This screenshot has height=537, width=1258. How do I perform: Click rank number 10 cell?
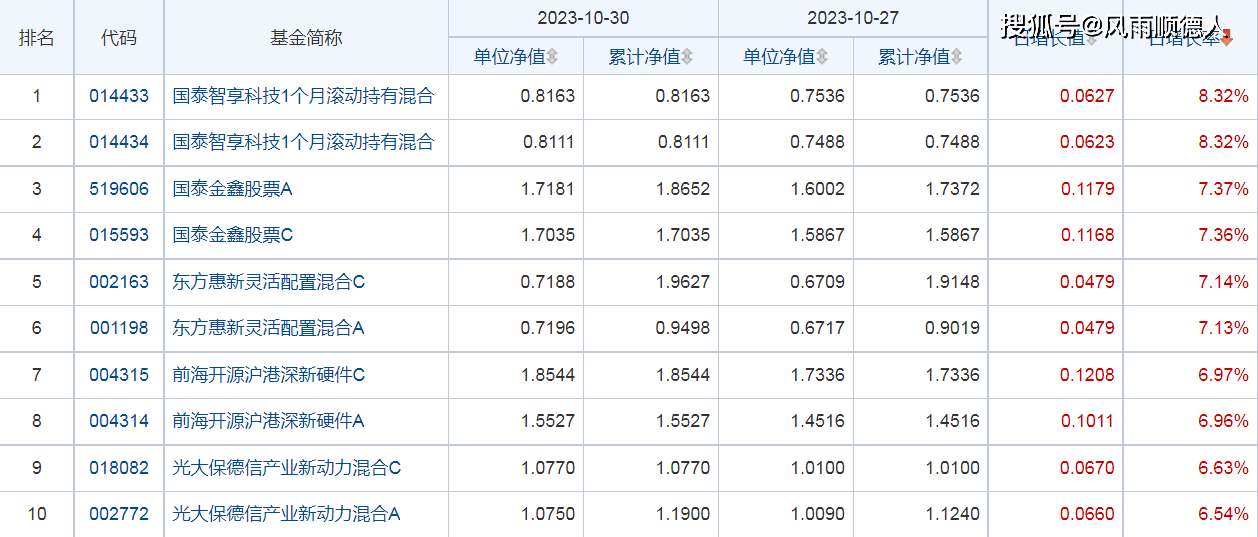(x=37, y=514)
